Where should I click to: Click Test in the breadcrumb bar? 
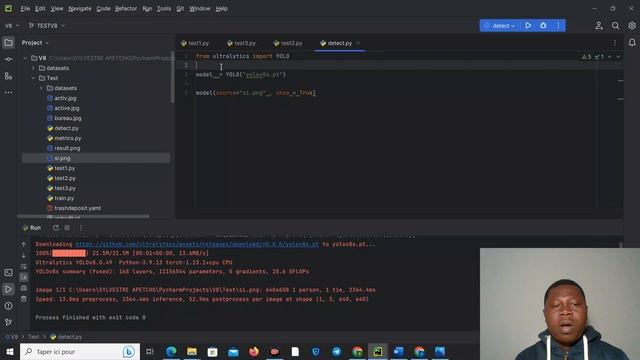coord(33,337)
